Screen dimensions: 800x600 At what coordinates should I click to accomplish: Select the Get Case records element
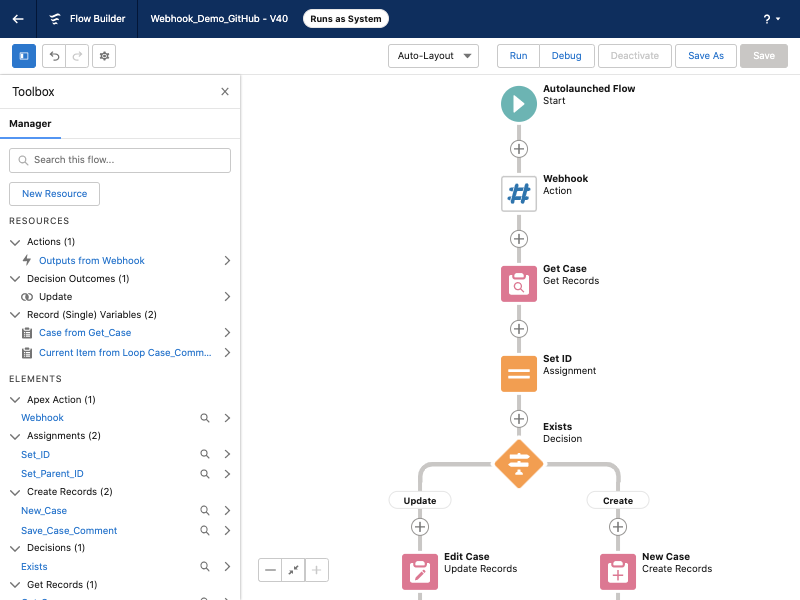[x=519, y=284]
